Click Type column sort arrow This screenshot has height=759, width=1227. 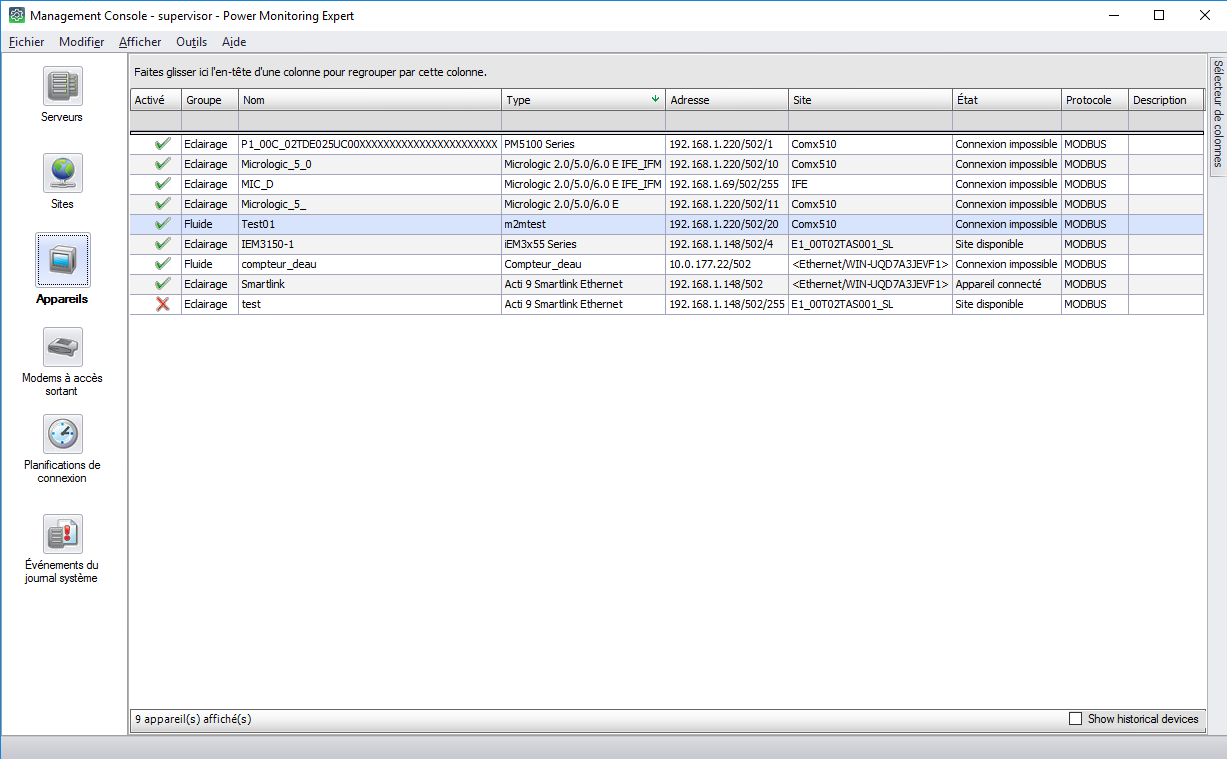click(x=655, y=99)
